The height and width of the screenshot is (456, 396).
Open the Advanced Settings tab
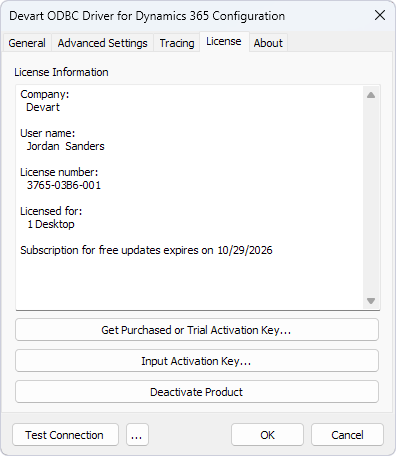102,43
